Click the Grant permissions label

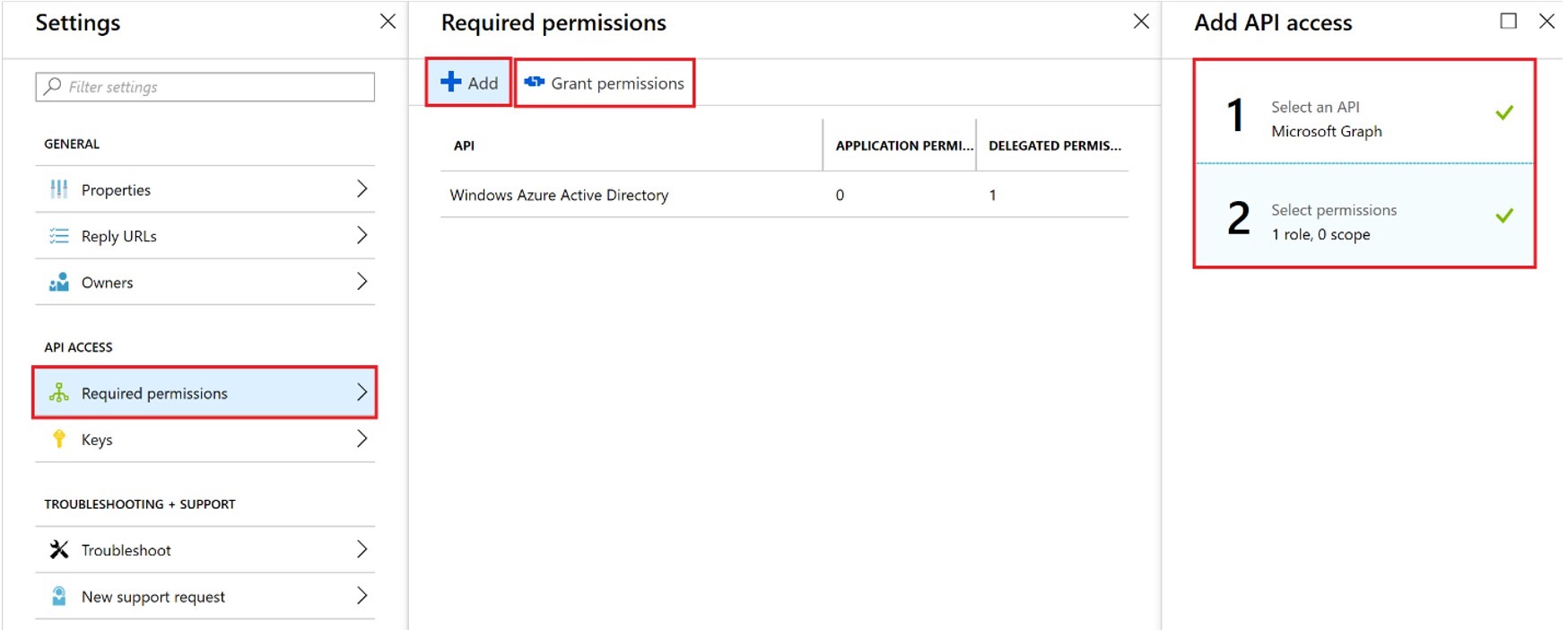point(617,83)
